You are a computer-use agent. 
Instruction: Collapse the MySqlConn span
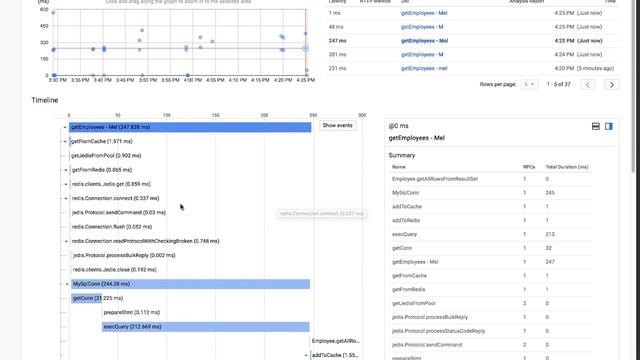tap(67, 284)
